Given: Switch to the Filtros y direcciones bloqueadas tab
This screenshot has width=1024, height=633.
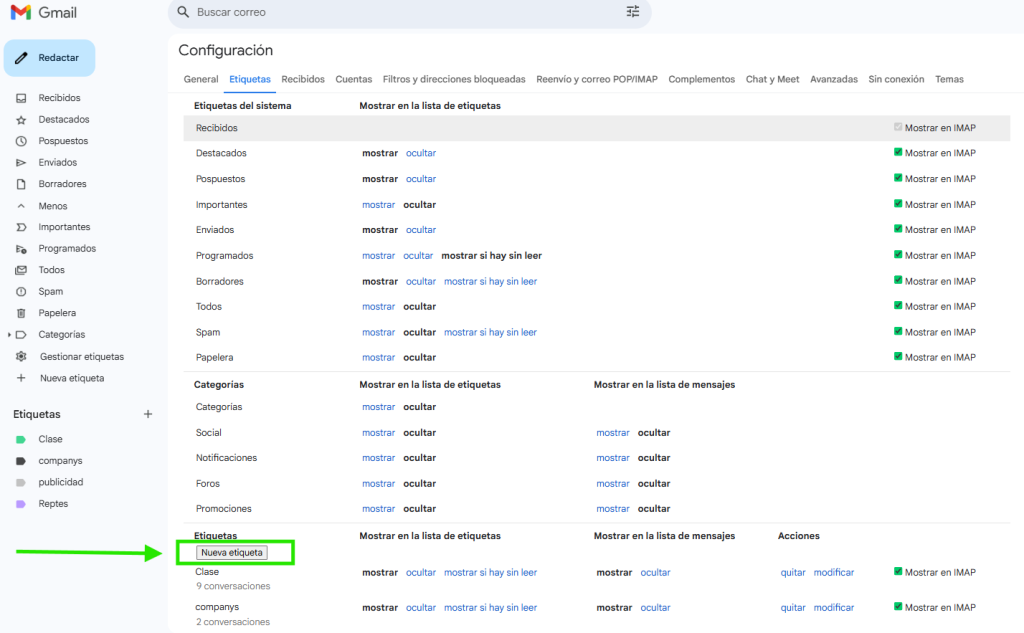Looking at the screenshot, I should pyautogui.click(x=454, y=79).
